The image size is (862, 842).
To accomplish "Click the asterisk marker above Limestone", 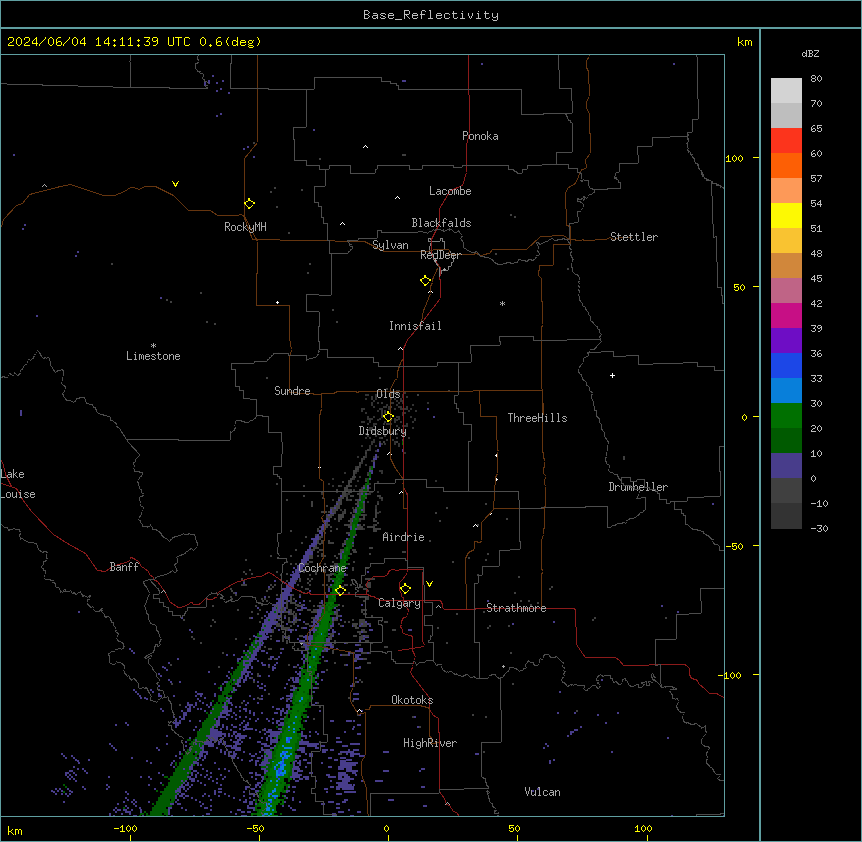I will click(x=153, y=346).
